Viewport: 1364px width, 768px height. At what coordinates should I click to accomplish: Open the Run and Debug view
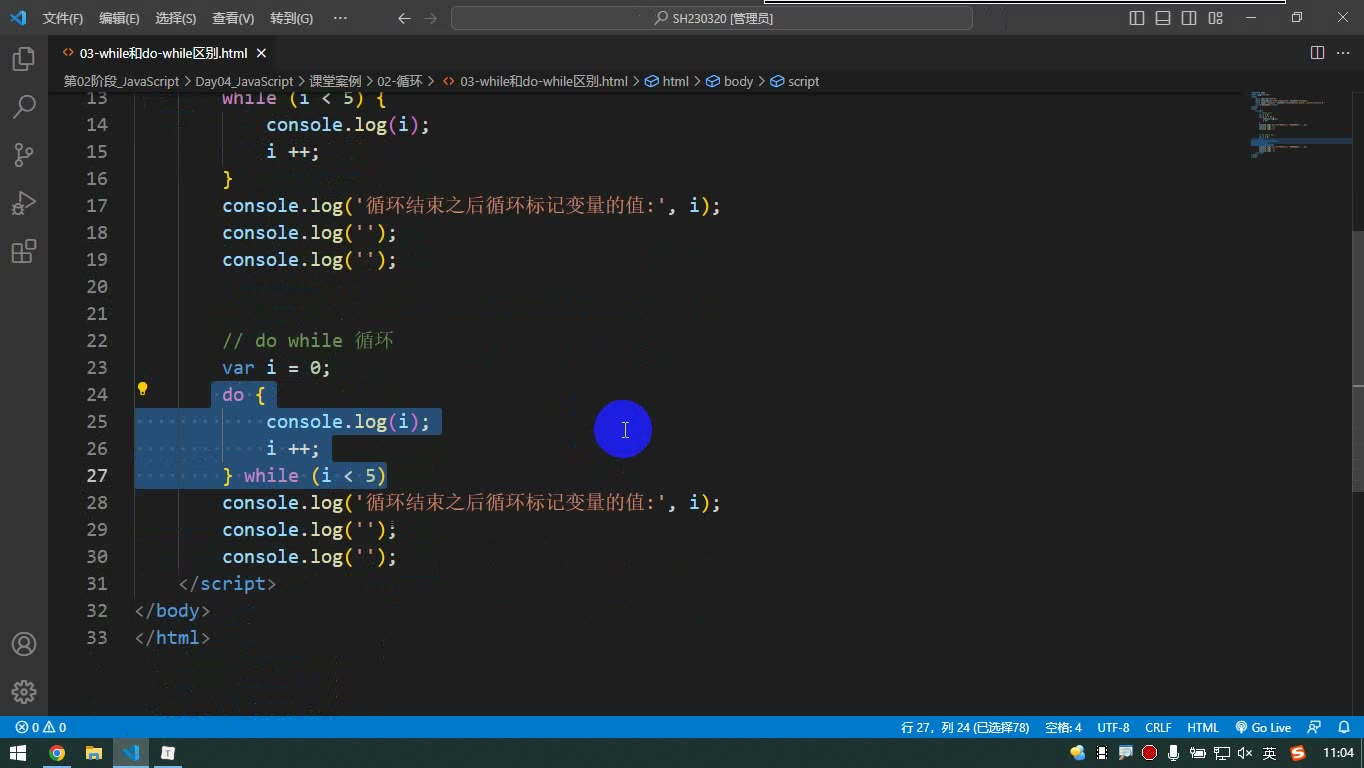(x=24, y=203)
